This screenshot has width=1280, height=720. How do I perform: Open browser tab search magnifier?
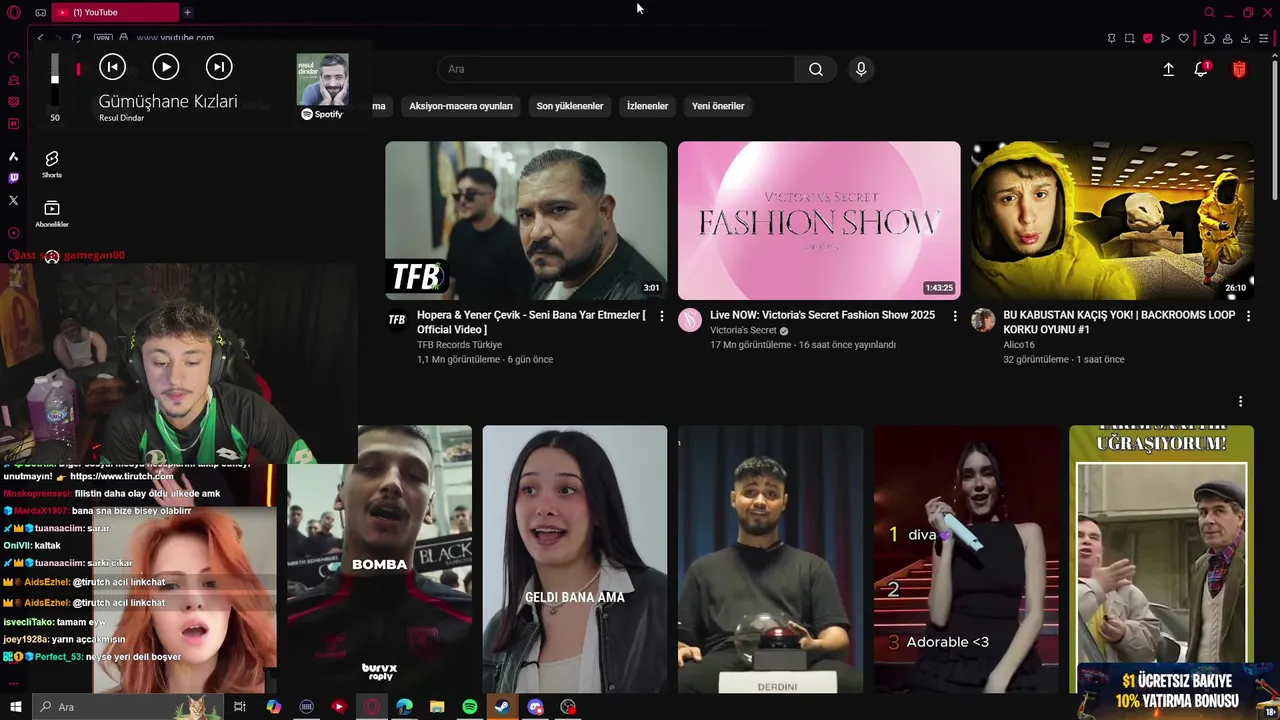[x=1209, y=12]
